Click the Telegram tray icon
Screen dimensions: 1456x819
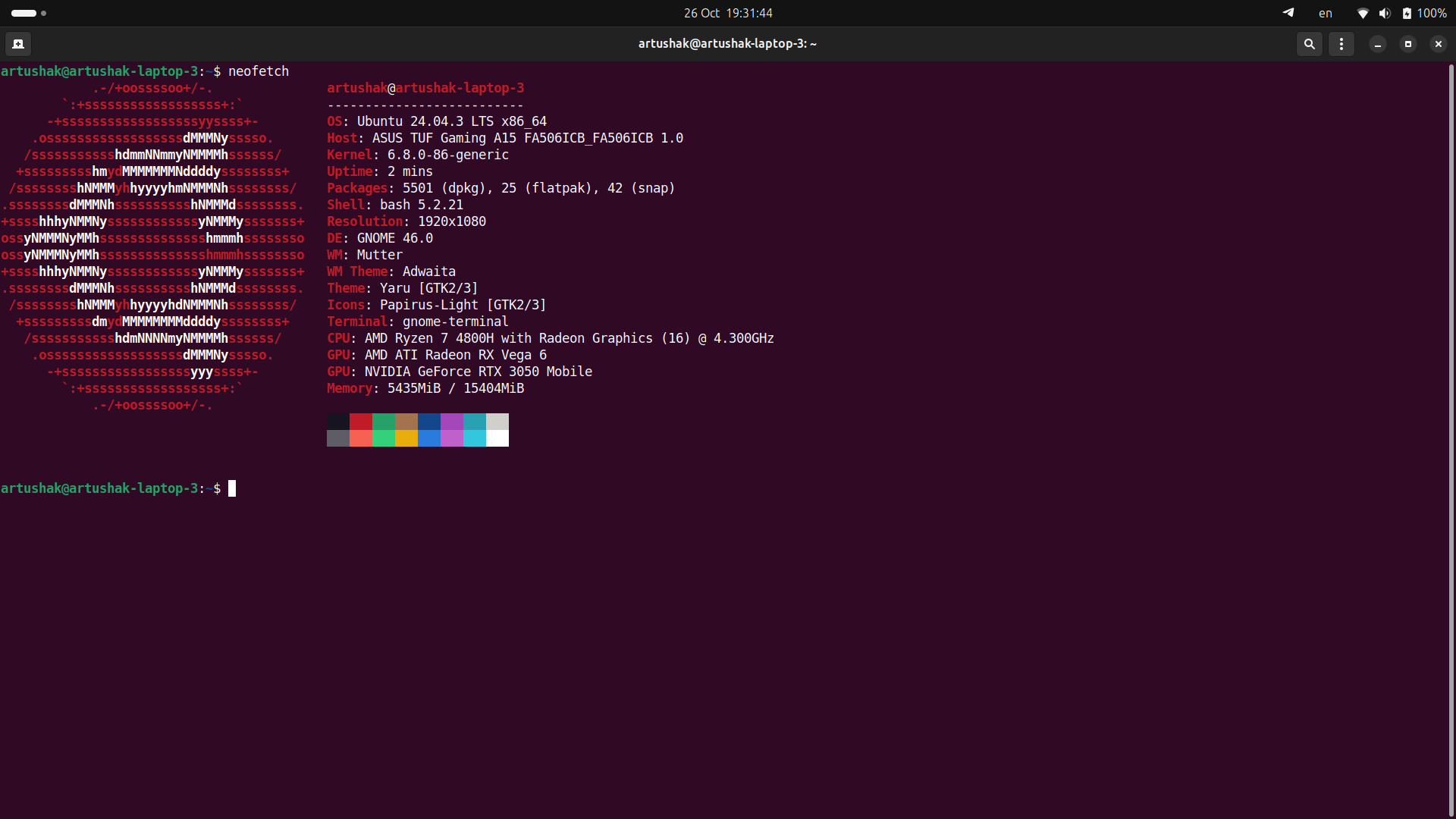tap(1288, 13)
